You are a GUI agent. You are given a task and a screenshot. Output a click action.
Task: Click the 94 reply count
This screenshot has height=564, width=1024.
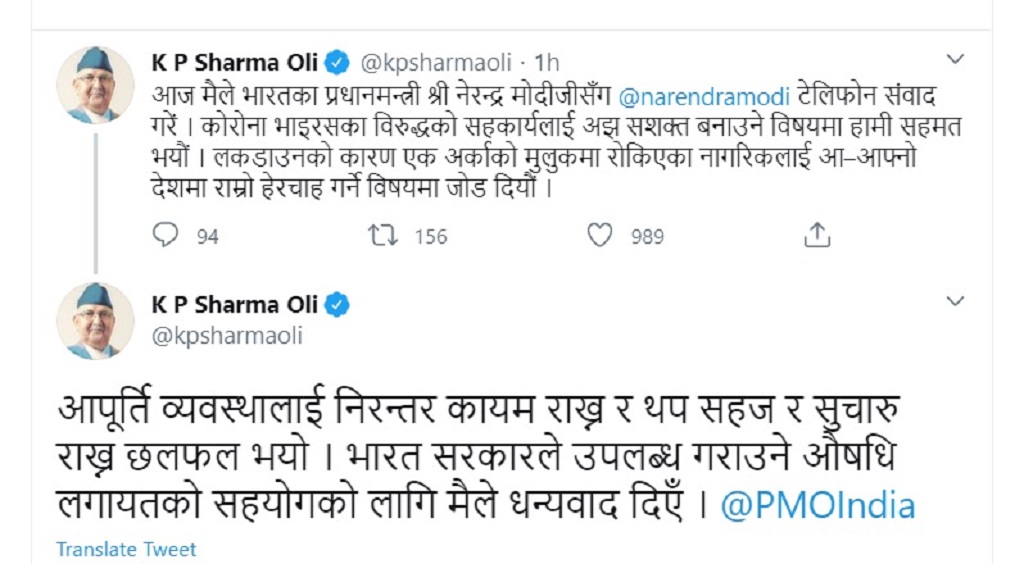click(x=208, y=237)
